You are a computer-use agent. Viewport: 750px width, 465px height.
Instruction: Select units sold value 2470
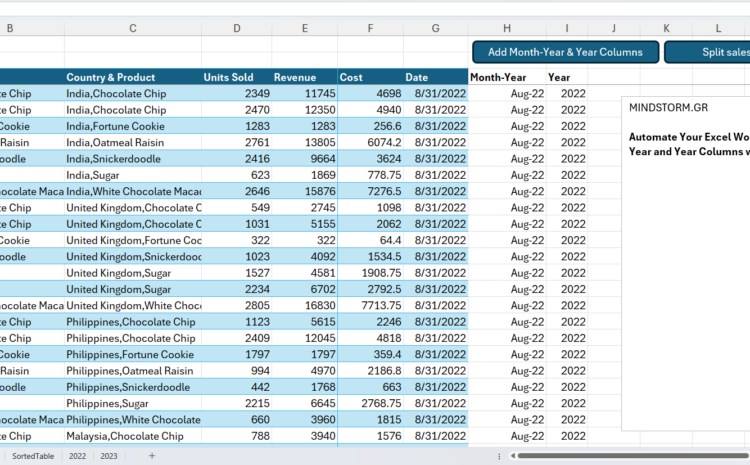[x=237, y=110]
